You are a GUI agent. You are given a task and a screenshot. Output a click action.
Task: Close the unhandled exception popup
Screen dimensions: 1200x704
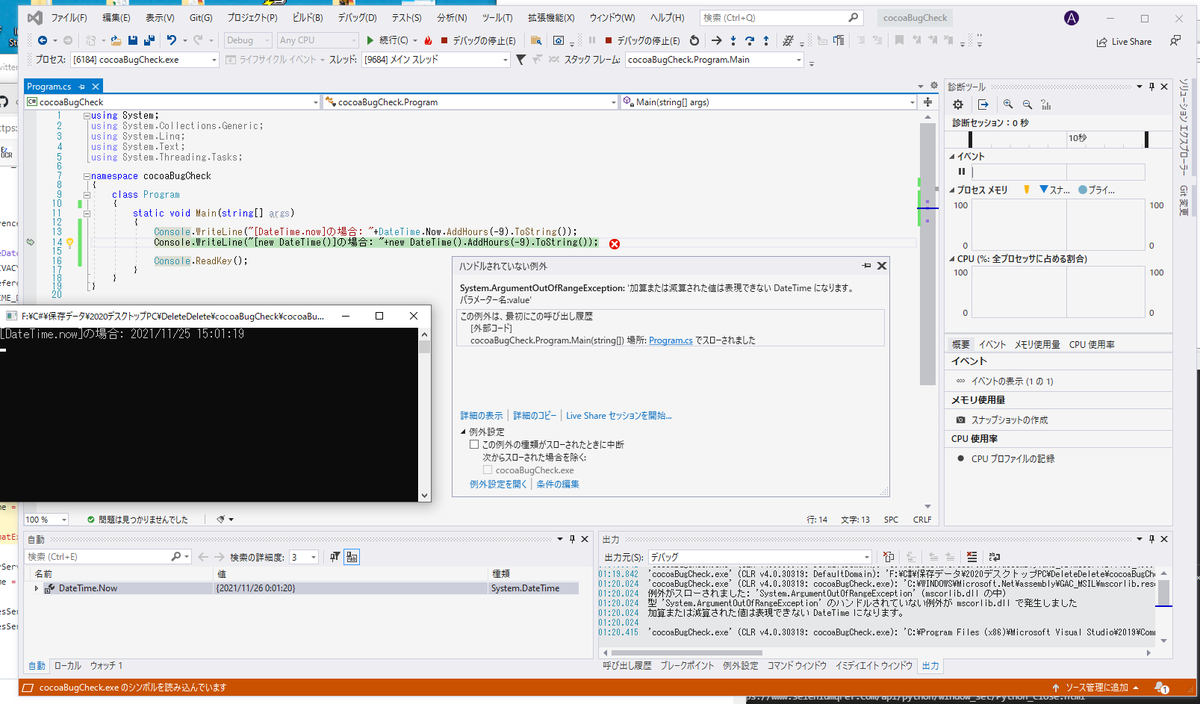tap(881, 266)
